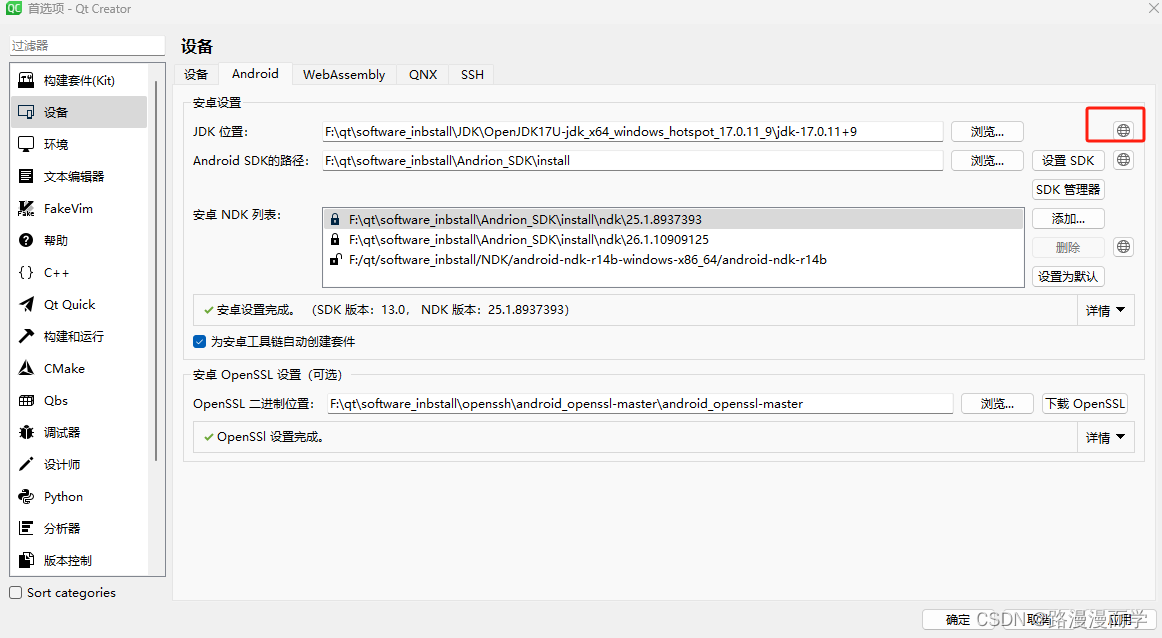Click the Android SDK path field

[633, 160]
